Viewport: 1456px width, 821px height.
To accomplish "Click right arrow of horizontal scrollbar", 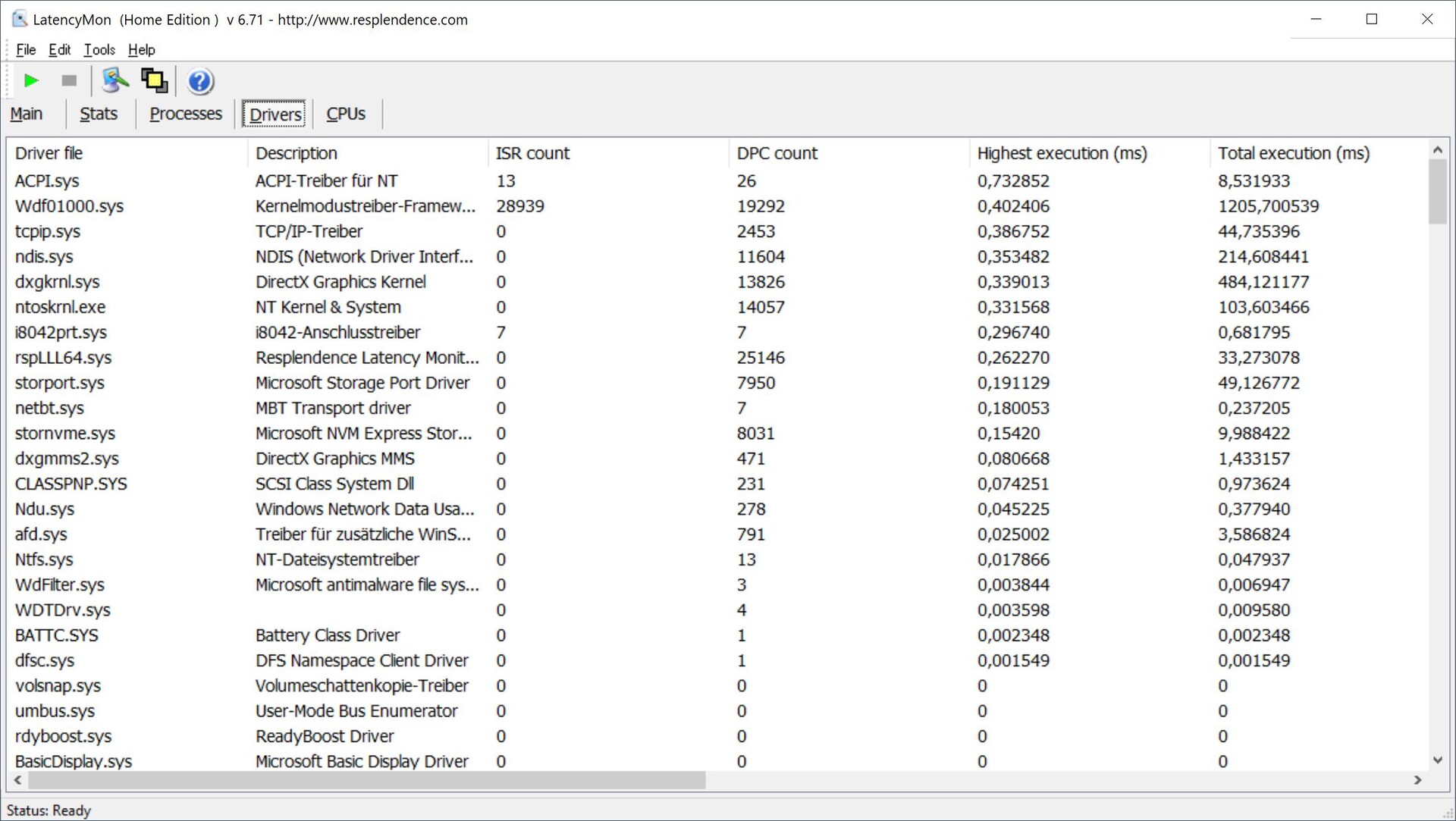I will [x=1417, y=780].
